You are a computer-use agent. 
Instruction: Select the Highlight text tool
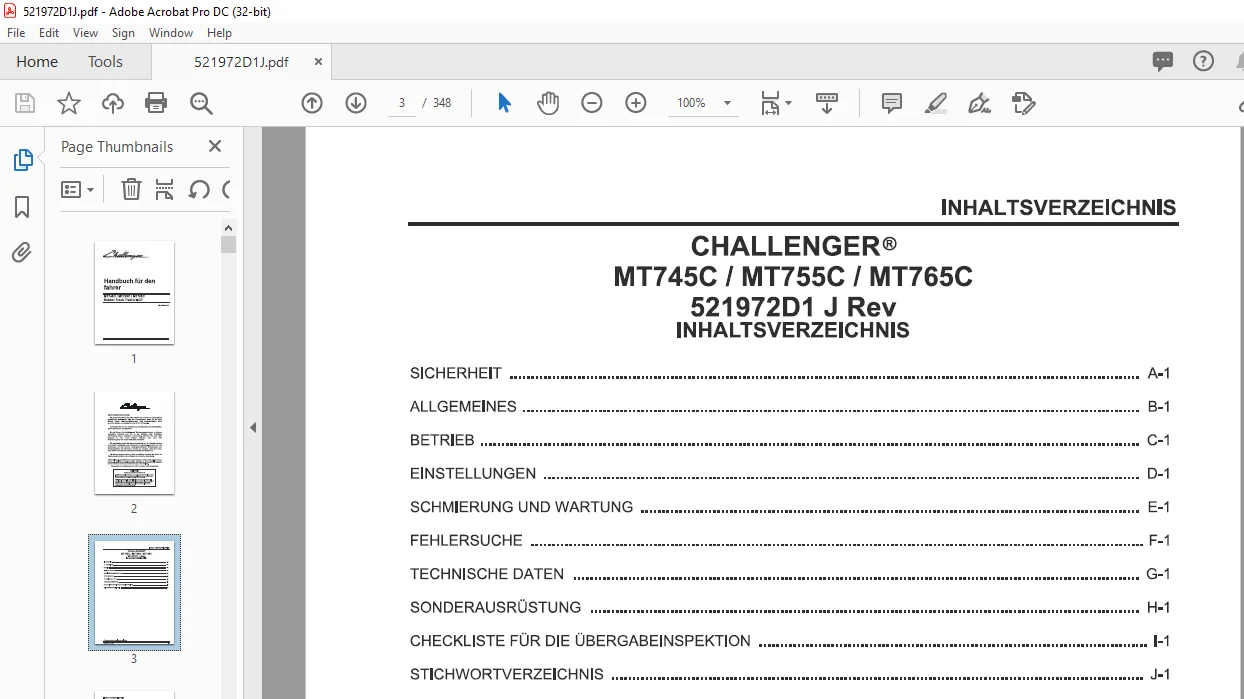point(936,103)
